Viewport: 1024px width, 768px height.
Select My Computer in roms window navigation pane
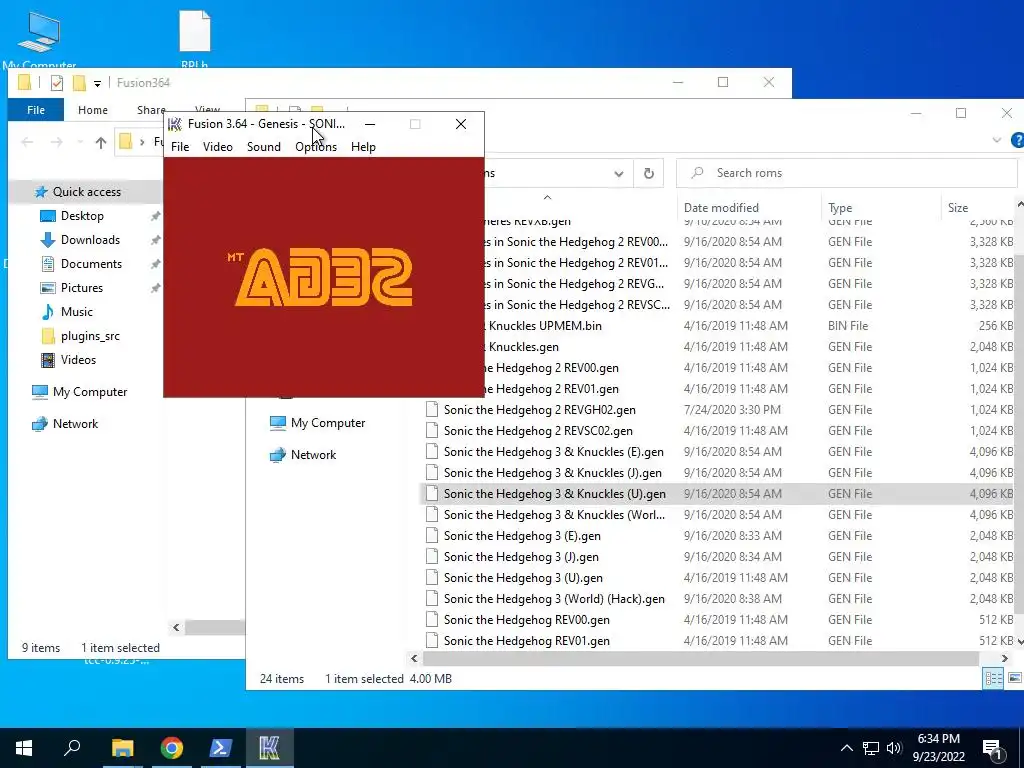[x=328, y=423]
